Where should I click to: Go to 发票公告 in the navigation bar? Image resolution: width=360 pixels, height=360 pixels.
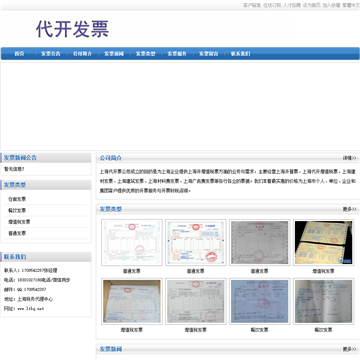tap(51, 54)
